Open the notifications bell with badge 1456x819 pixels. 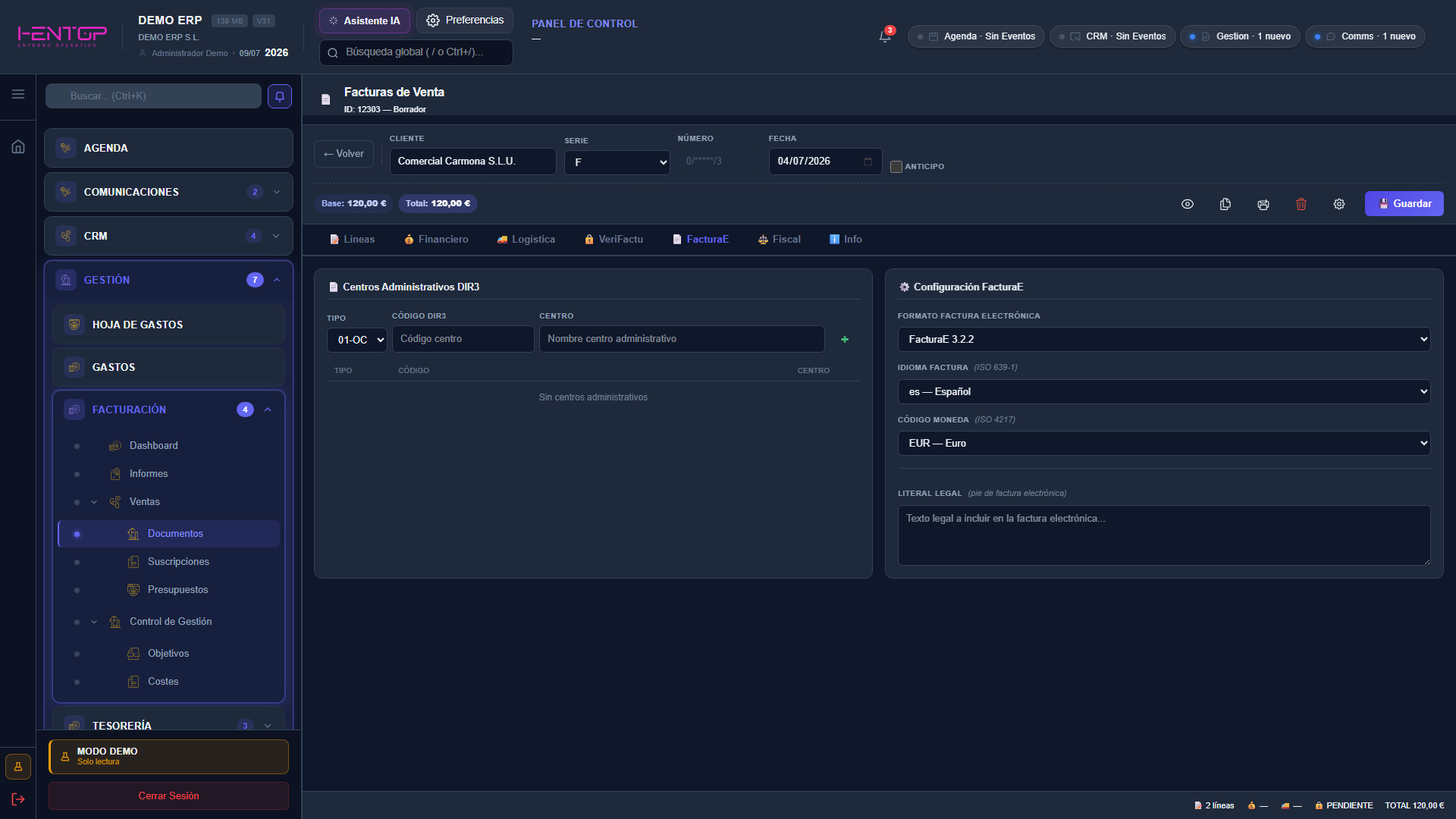[885, 36]
